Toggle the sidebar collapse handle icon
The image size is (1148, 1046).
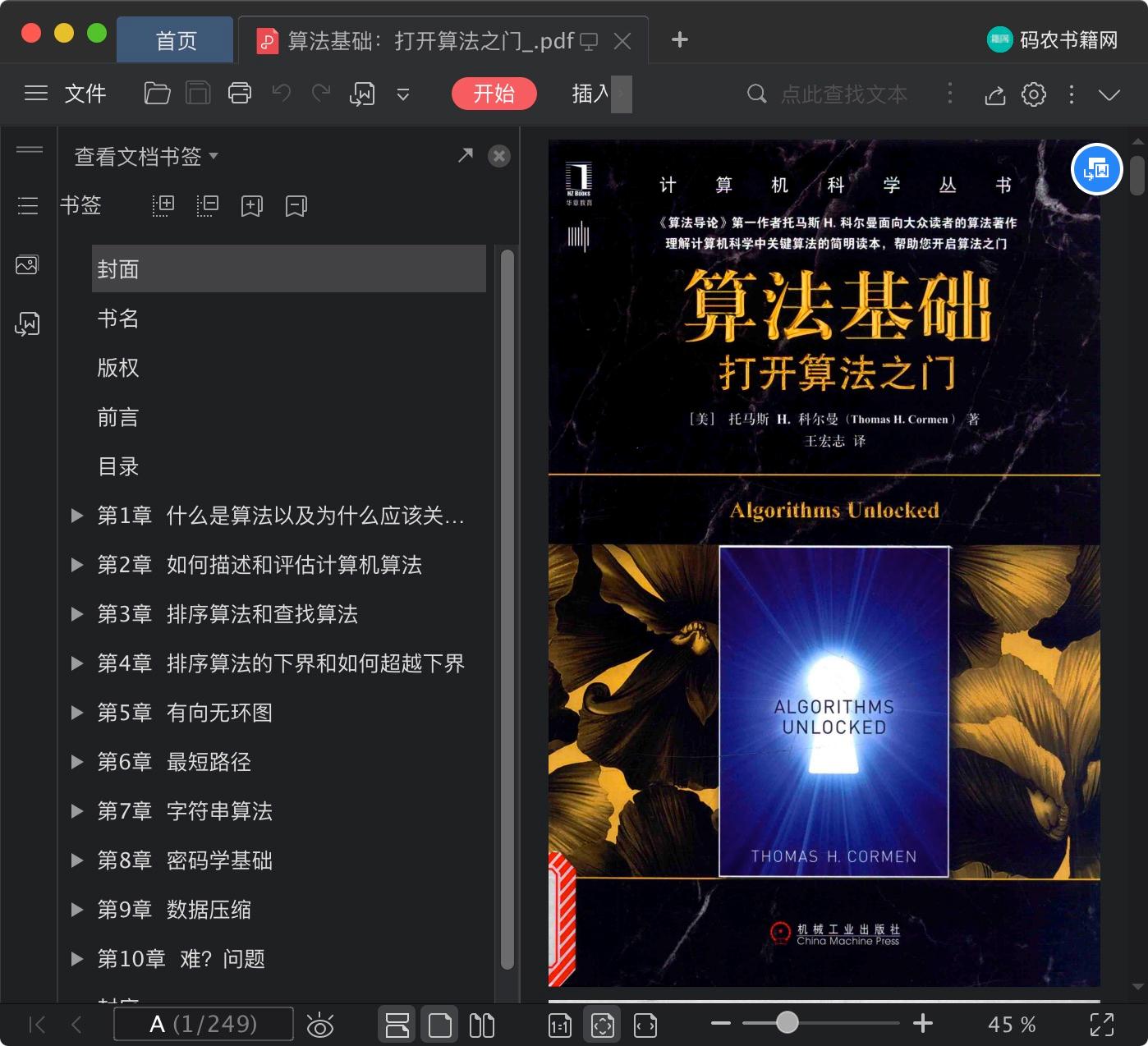coord(29,149)
